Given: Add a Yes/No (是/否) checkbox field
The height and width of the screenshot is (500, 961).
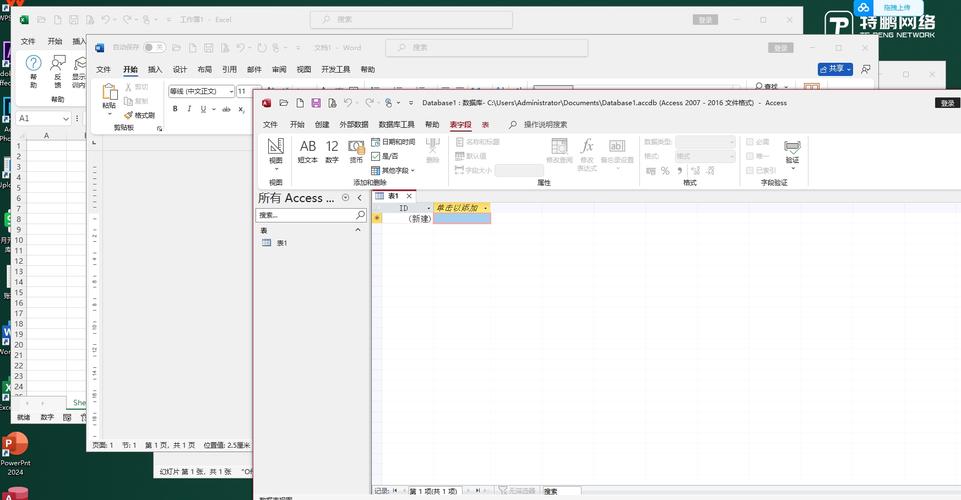Looking at the screenshot, I should pyautogui.click(x=386, y=156).
